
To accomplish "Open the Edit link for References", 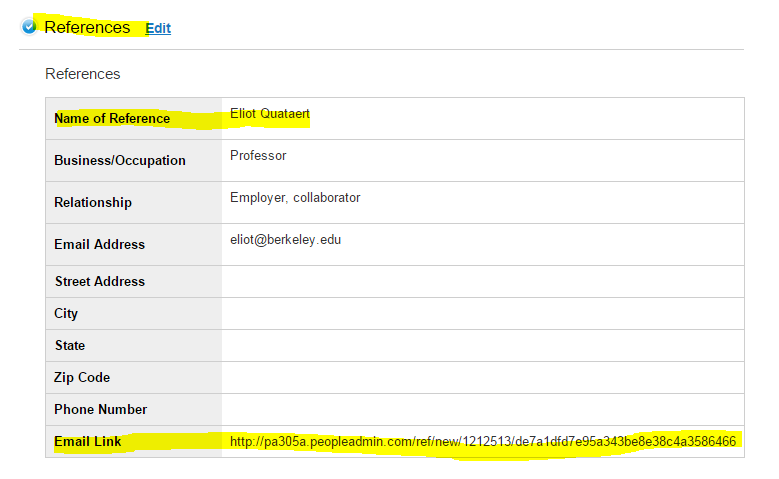I will point(158,28).
